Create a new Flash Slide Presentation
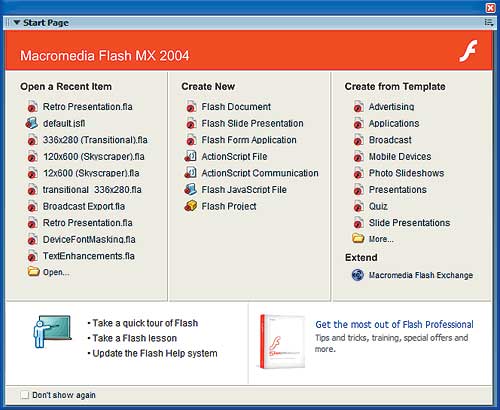500x410 pixels. 252,123
